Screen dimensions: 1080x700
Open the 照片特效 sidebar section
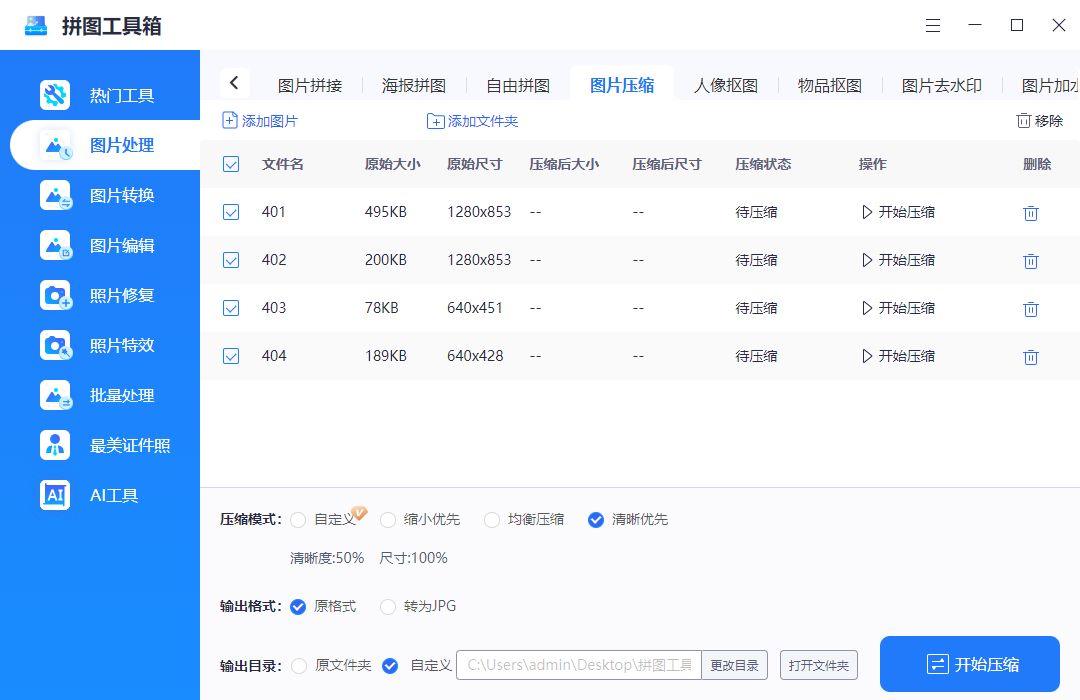tap(100, 345)
